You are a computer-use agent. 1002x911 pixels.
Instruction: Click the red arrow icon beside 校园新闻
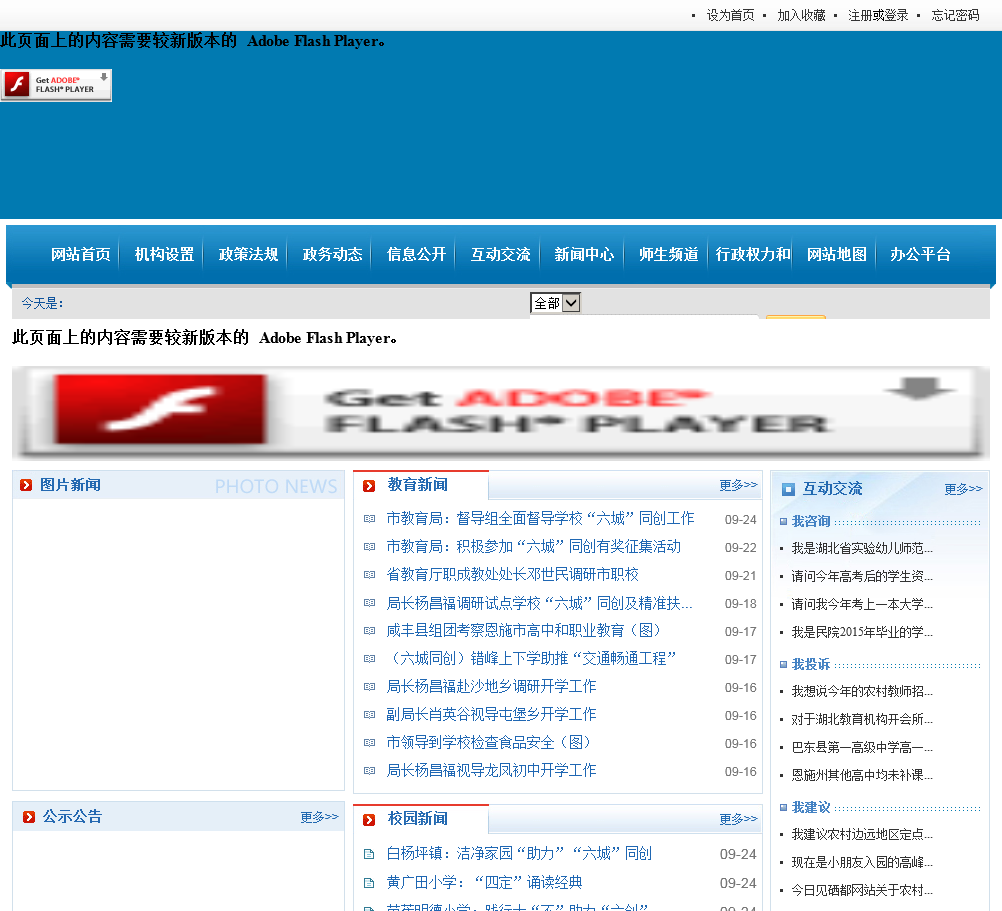[369, 820]
